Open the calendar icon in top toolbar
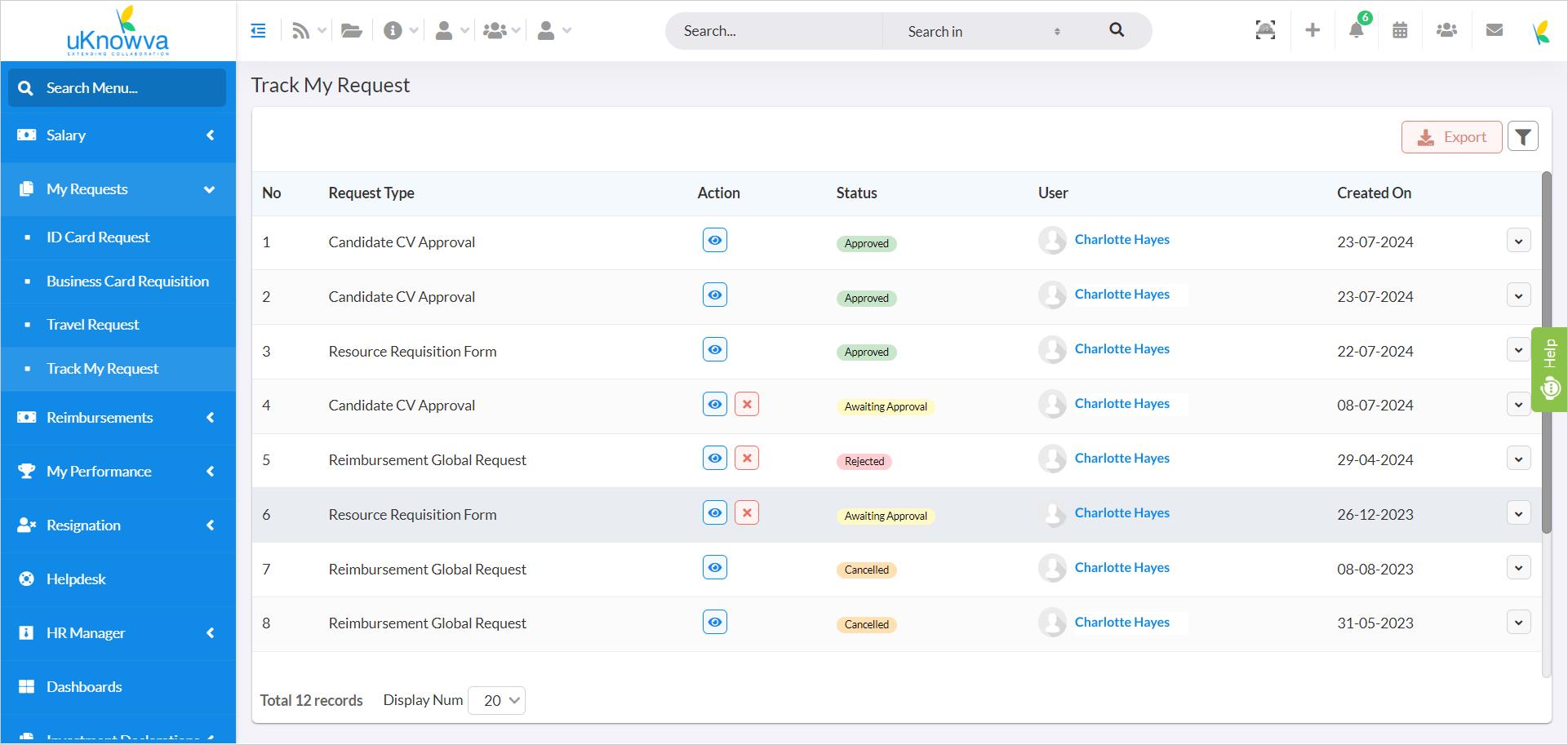 point(1401,30)
